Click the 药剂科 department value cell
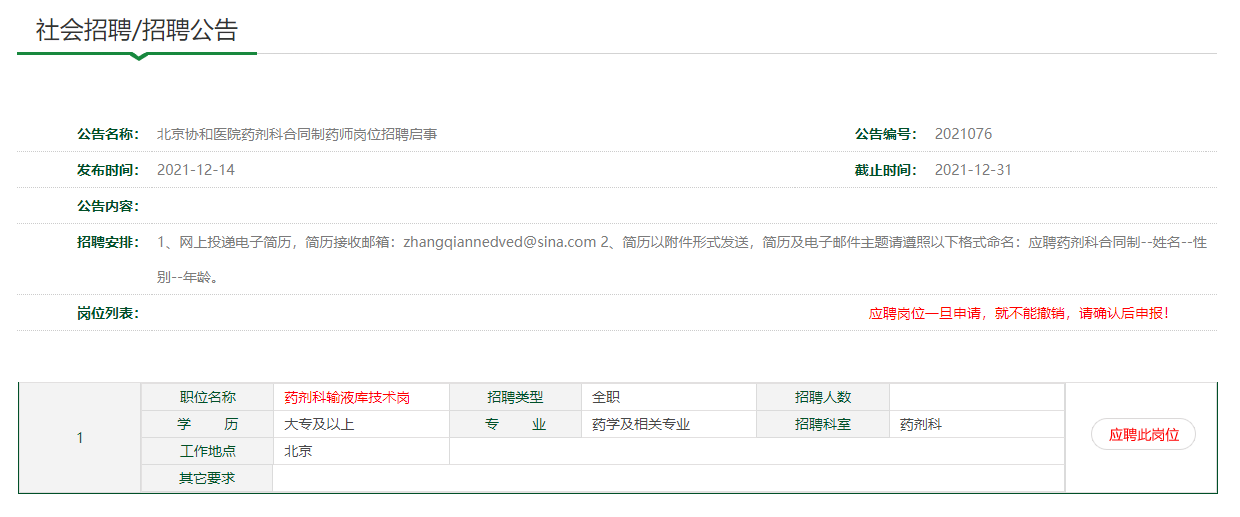 977,424
